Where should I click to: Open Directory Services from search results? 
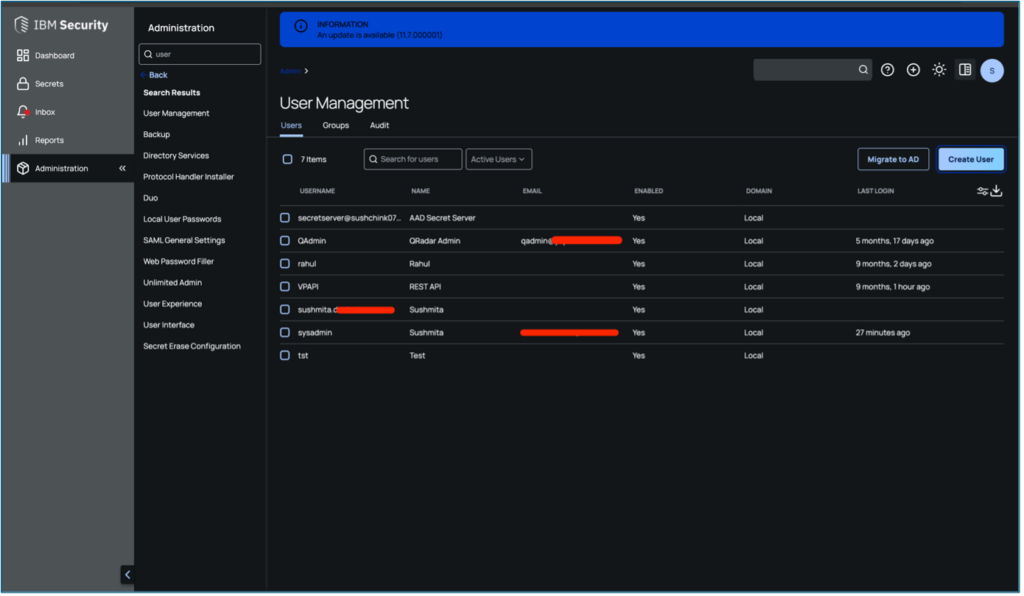pos(175,156)
